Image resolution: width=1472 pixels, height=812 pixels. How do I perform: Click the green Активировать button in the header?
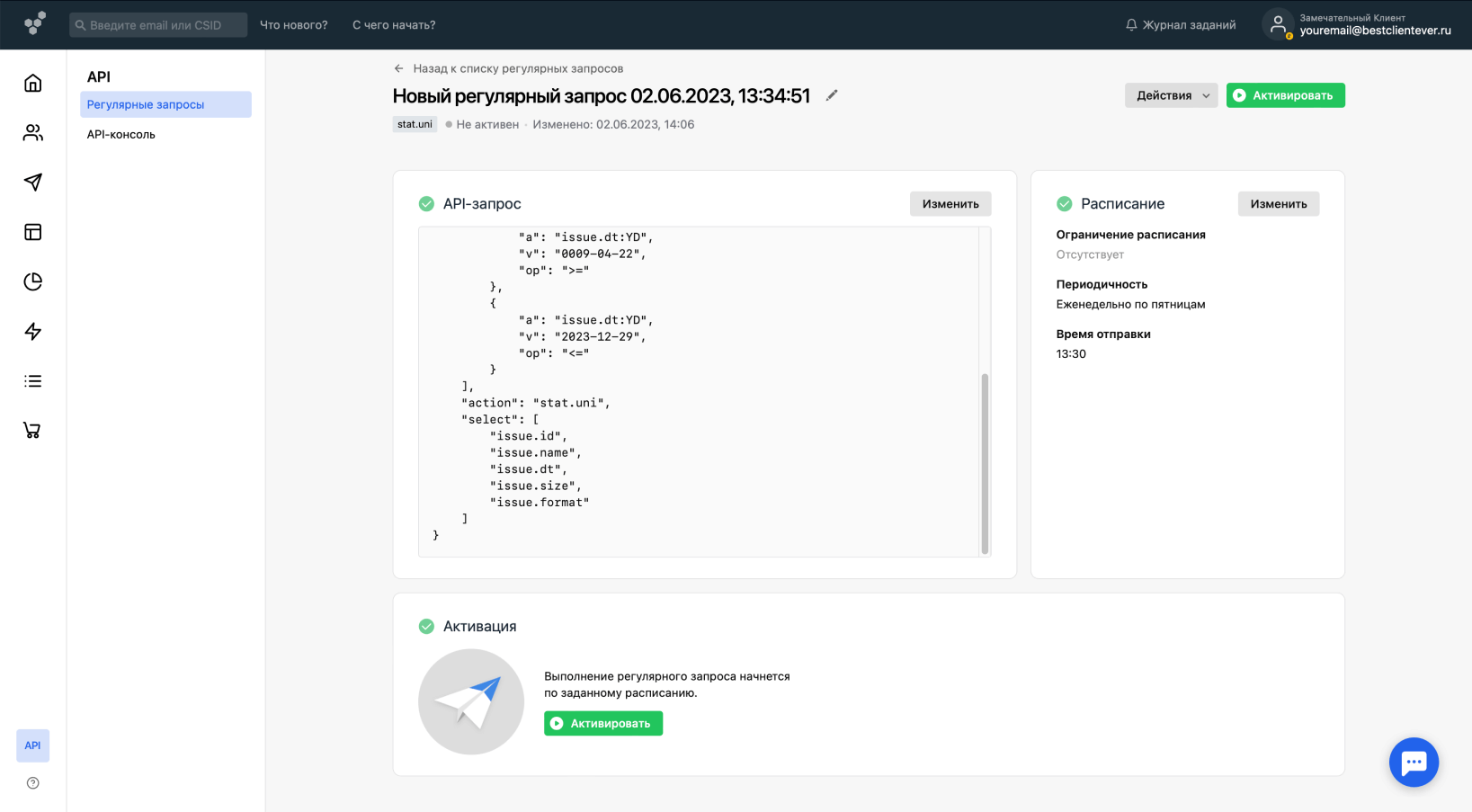[1285, 94]
